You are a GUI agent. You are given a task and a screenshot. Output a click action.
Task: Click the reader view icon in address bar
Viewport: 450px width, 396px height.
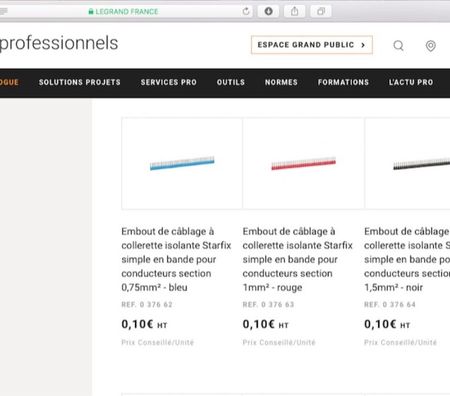pos(3,12)
